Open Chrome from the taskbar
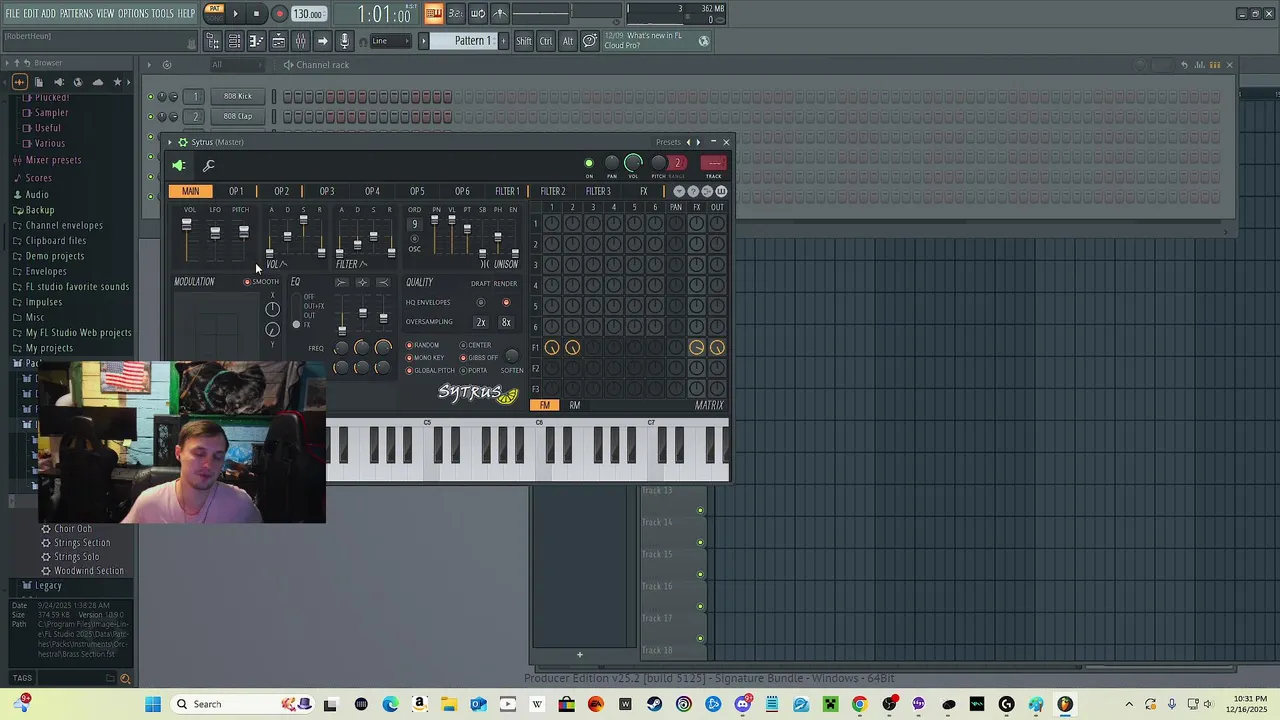This screenshot has height=720, width=1280. [x=859, y=704]
